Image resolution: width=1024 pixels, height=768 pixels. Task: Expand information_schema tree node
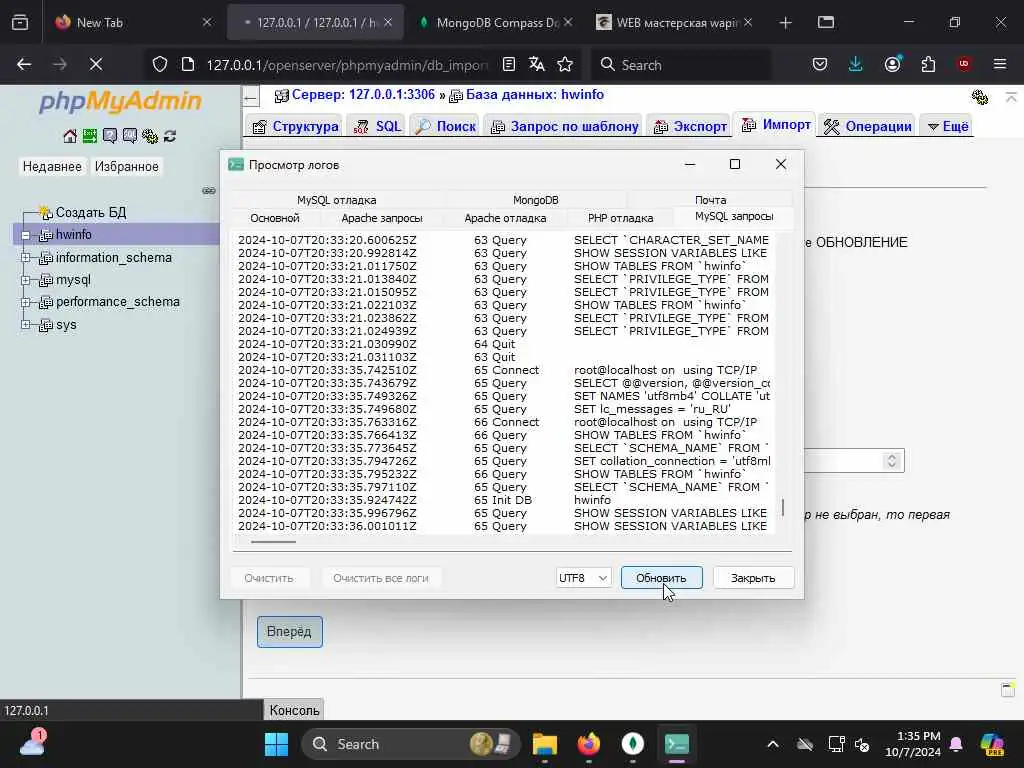tap(25, 258)
